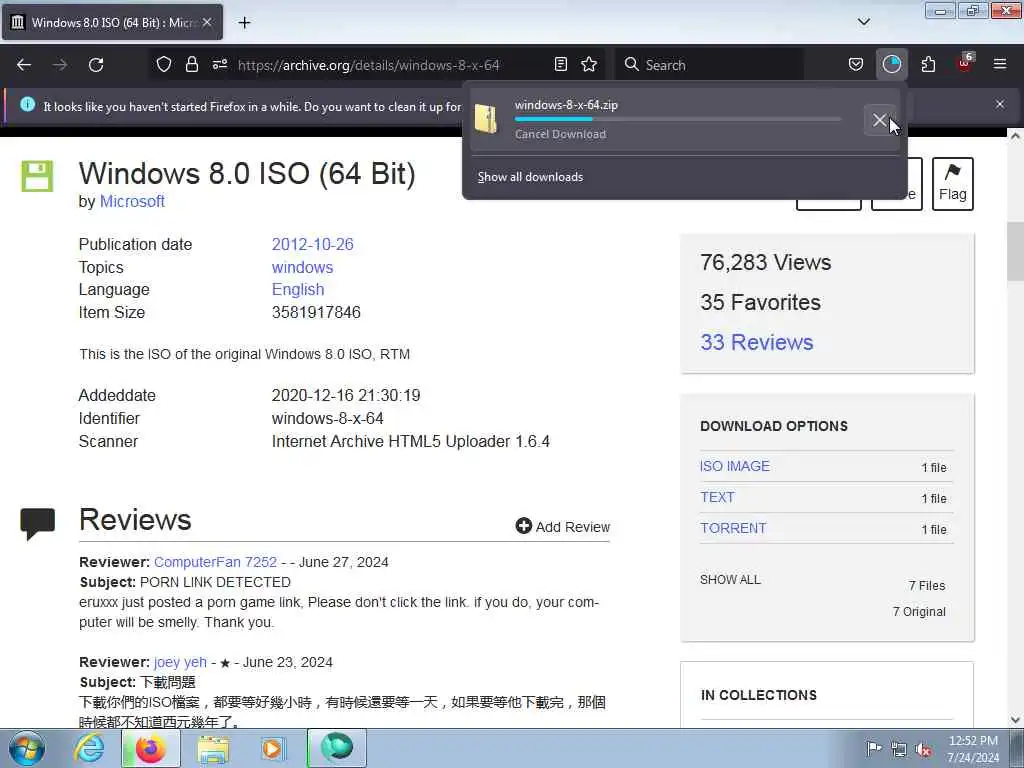This screenshot has width=1024, height=768.
Task: Click SHOW ALL download files
Action: (x=730, y=579)
